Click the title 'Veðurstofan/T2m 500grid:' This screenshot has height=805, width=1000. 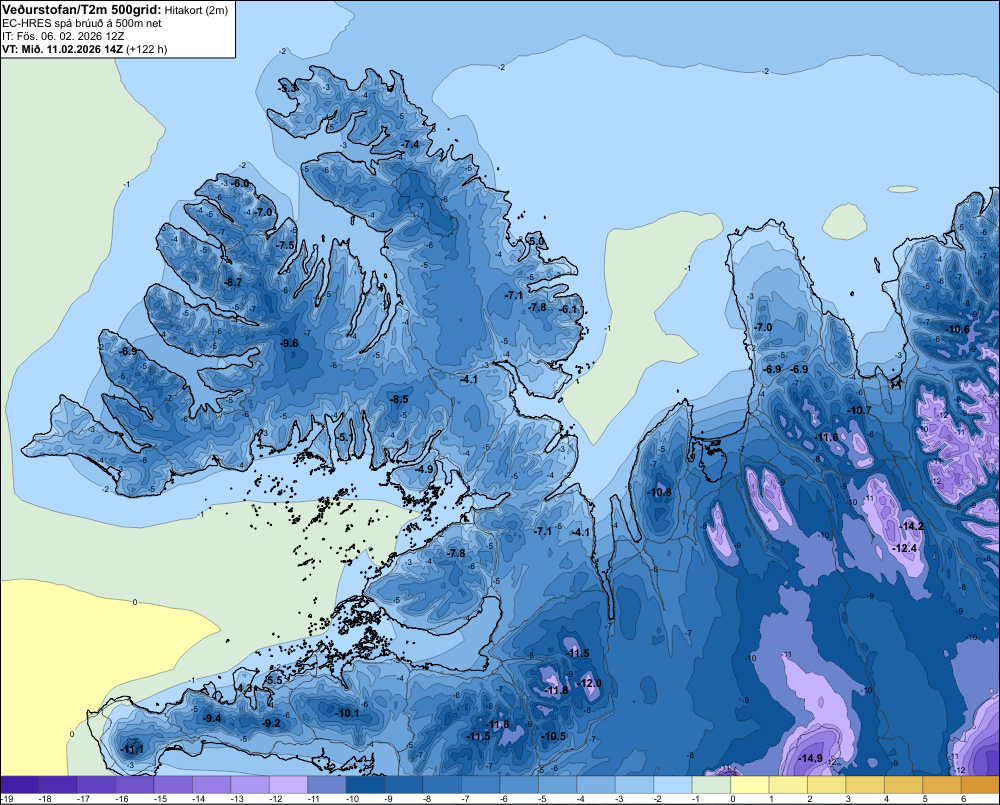click(82, 10)
